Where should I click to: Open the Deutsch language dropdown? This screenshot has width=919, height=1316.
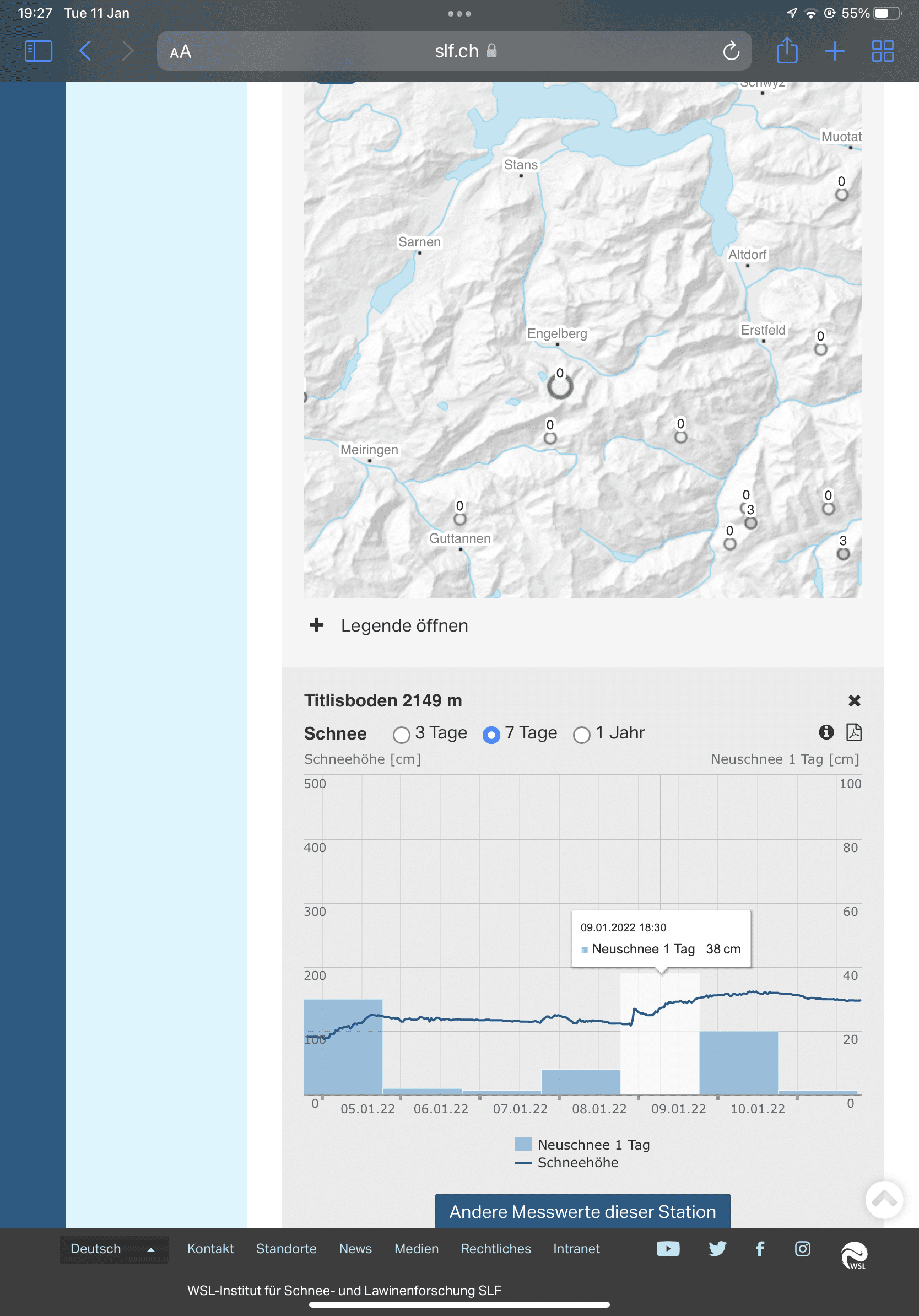pyautogui.click(x=113, y=1249)
